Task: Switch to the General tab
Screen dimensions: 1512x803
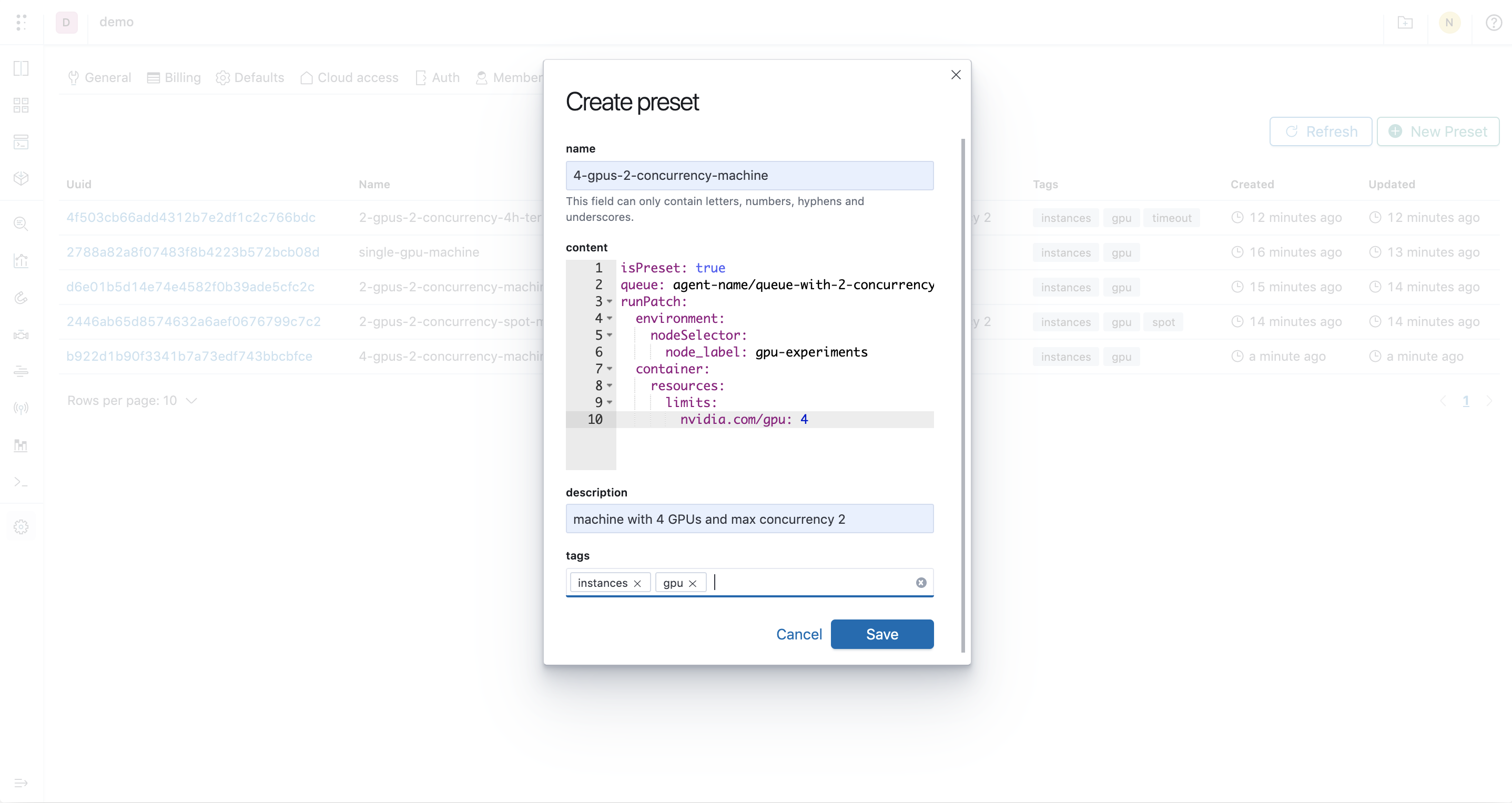Action: (100, 77)
